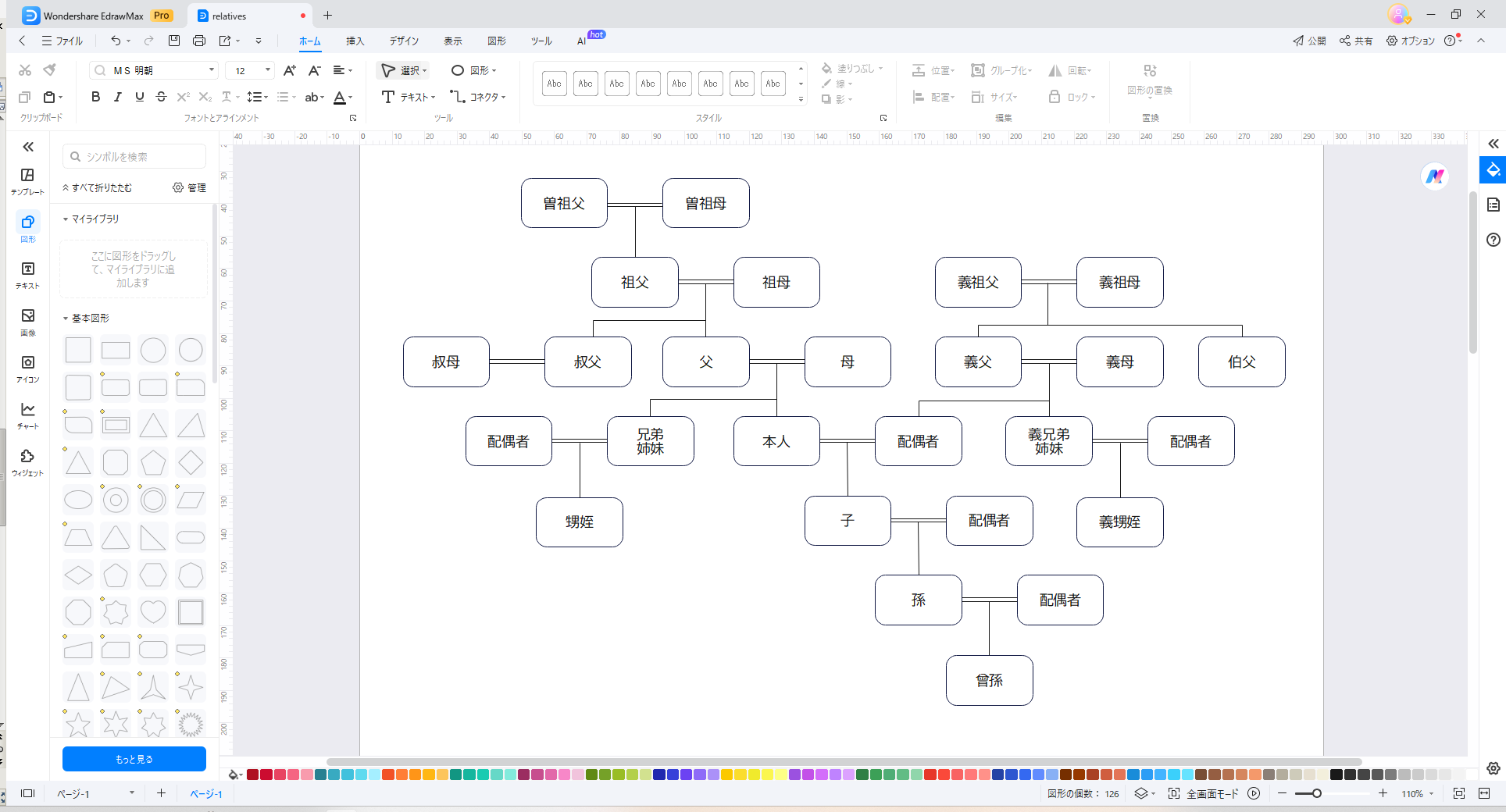The width and height of the screenshot is (1506, 812).
Task: Open the Widgets sidebar panel
Action: click(x=27, y=461)
